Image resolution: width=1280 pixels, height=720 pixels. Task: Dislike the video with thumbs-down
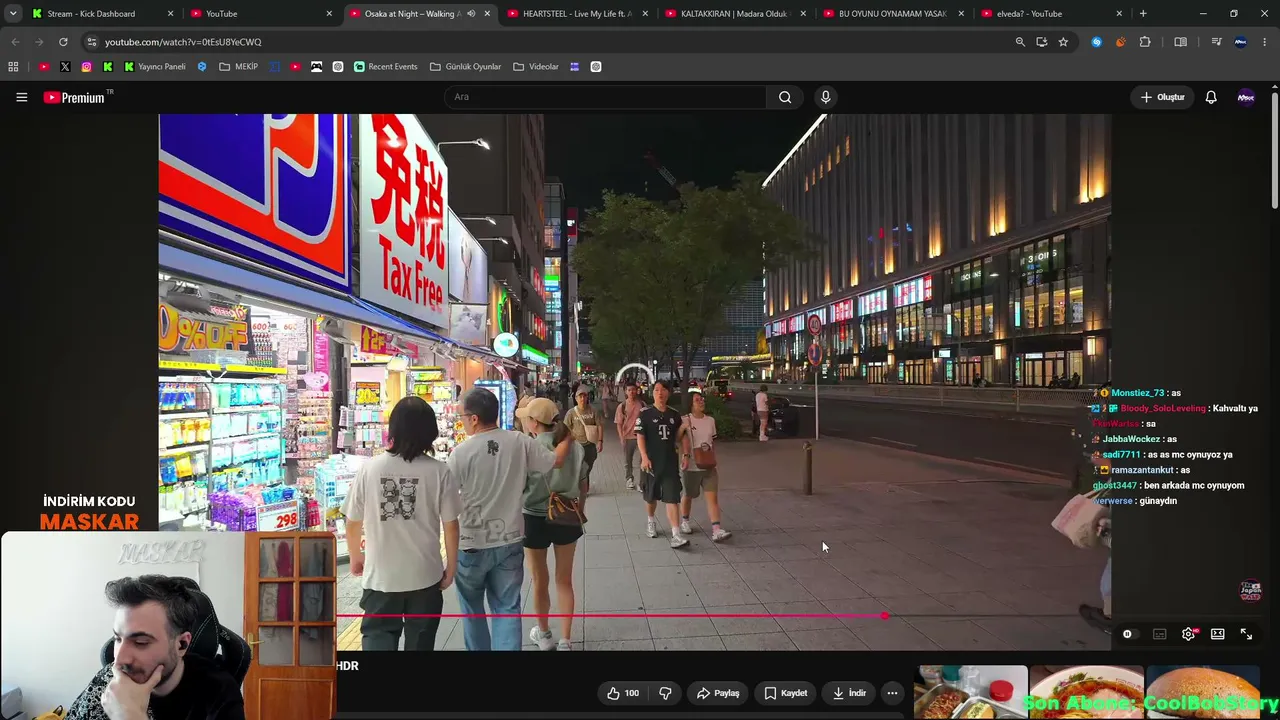(665, 693)
